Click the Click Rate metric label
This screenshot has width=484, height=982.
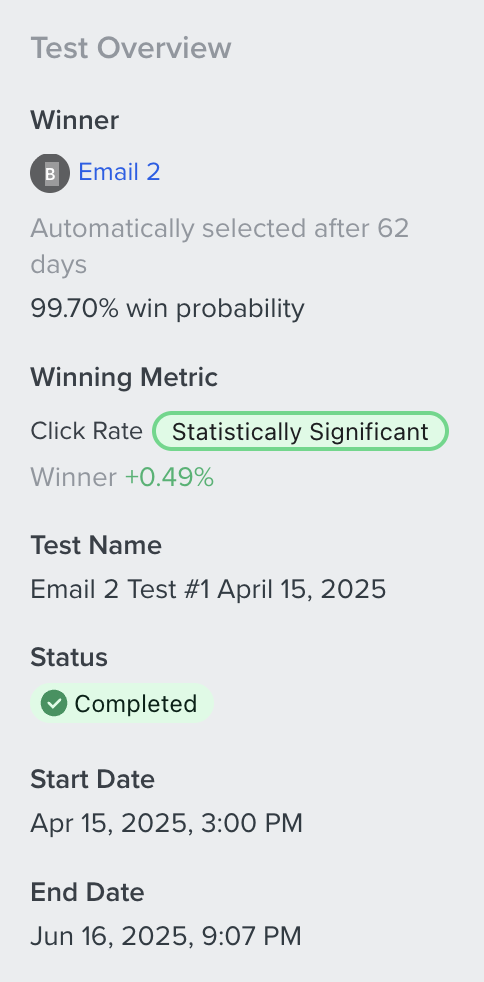pos(86,431)
